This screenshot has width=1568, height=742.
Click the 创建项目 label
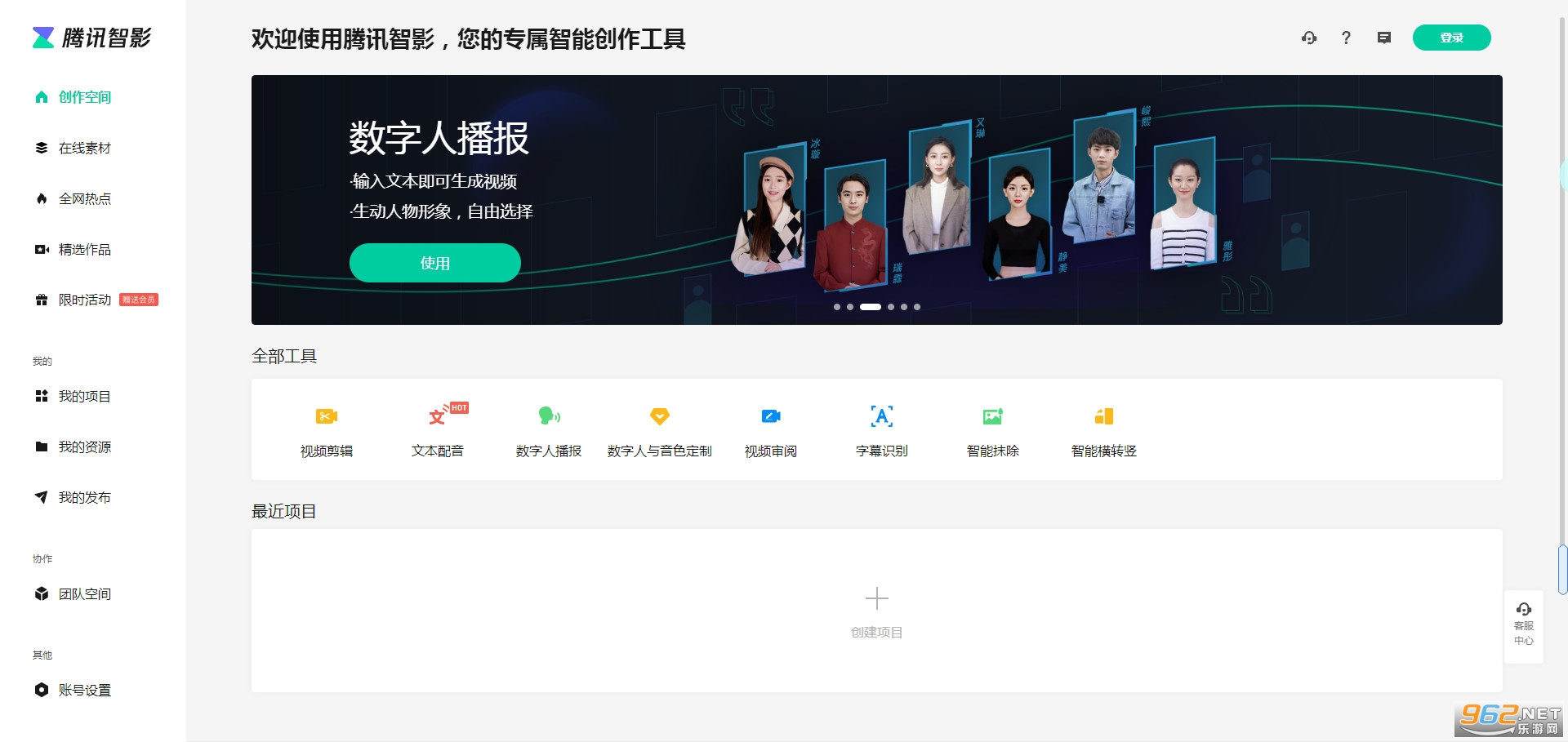pos(877,633)
